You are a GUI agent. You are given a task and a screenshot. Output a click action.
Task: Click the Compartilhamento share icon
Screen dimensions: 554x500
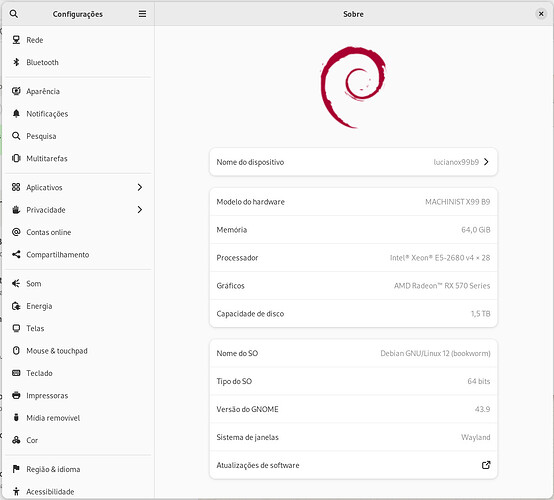point(16,254)
